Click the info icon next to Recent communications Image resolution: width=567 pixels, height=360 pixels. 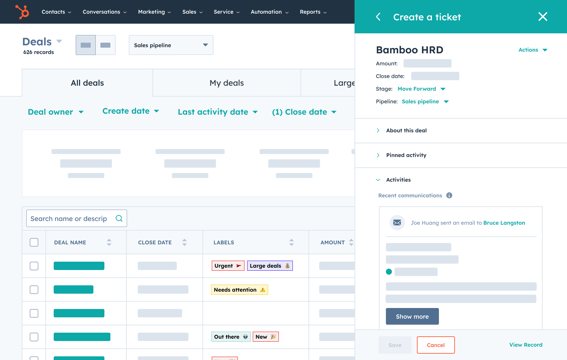pyautogui.click(x=449, y=196)
